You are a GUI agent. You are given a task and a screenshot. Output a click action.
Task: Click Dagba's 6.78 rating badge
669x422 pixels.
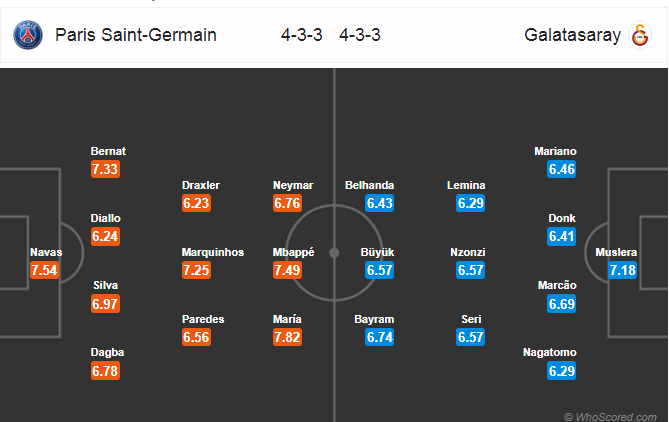pyautogui.click(x=105, y=371)
